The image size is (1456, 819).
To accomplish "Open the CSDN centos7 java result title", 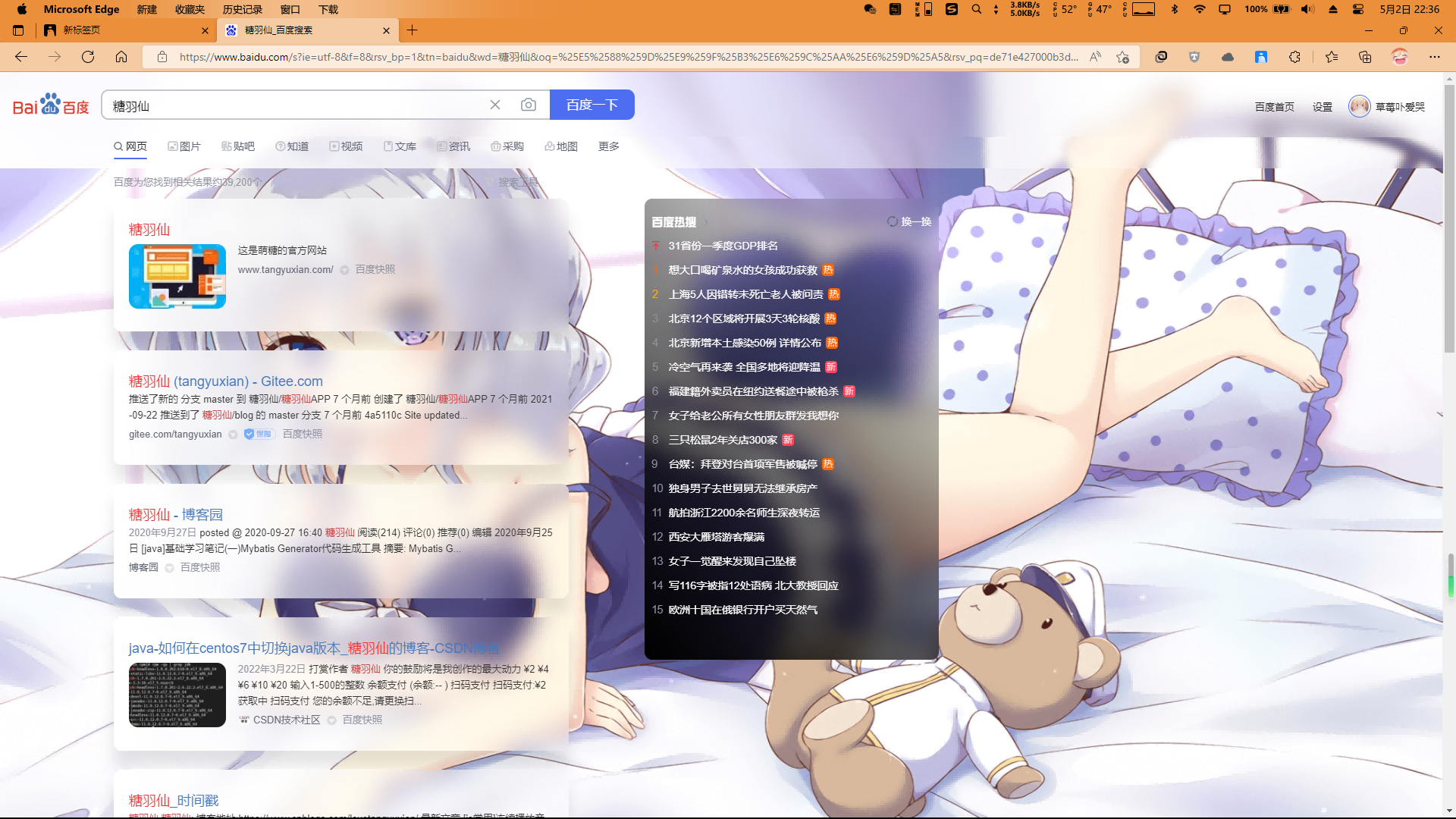I will [315, 648].
